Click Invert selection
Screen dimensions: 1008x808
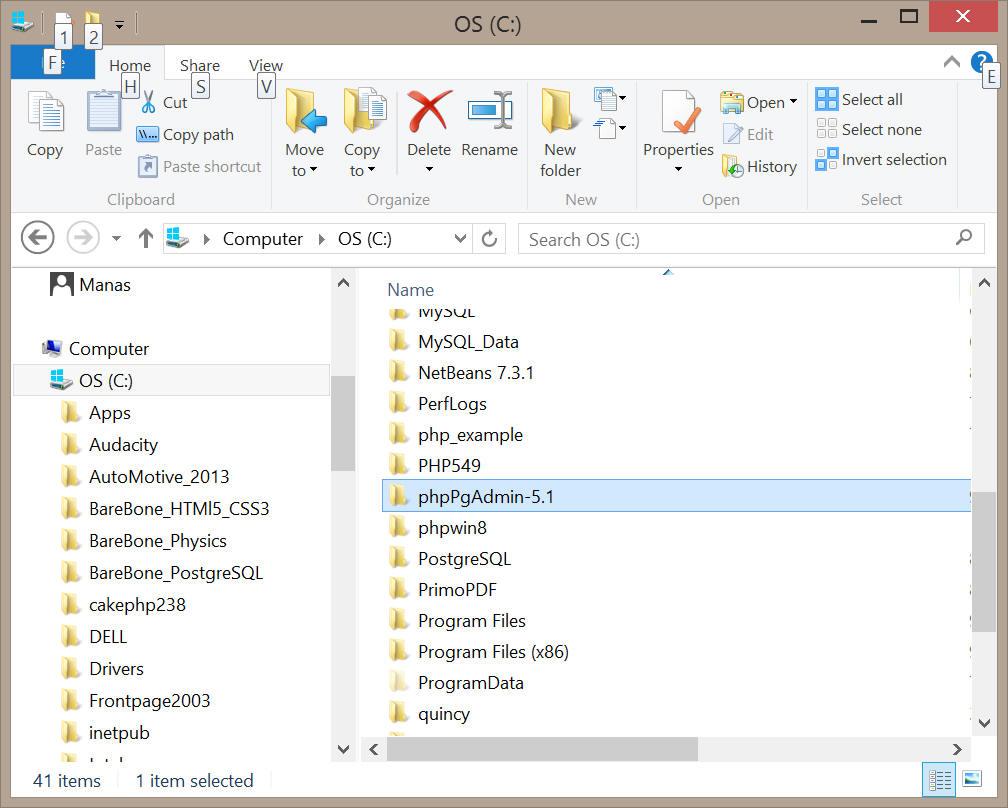pos(881,159)
